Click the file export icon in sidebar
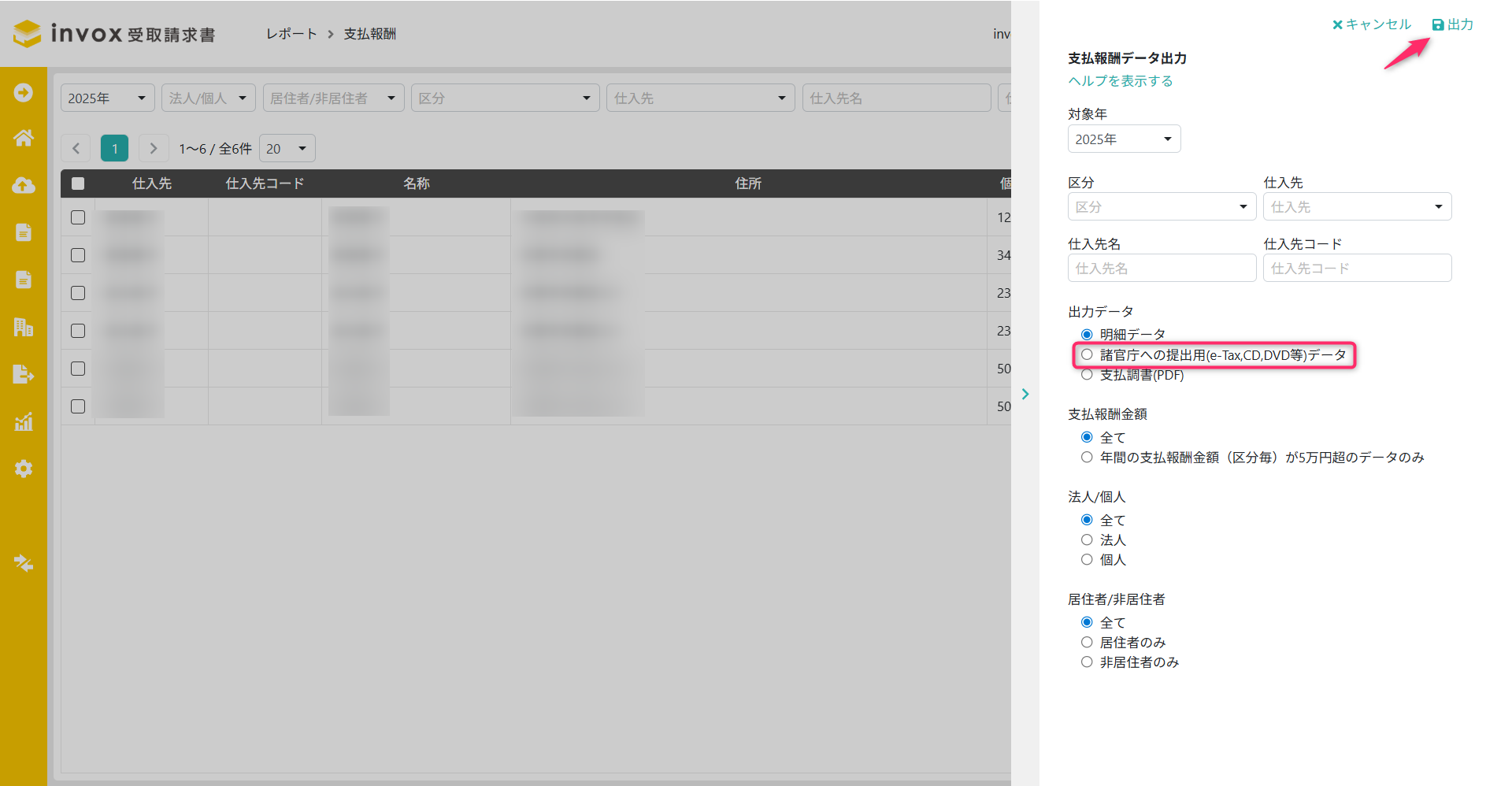The height and width of the screenshot is (786, 1512). coord(24,374)
